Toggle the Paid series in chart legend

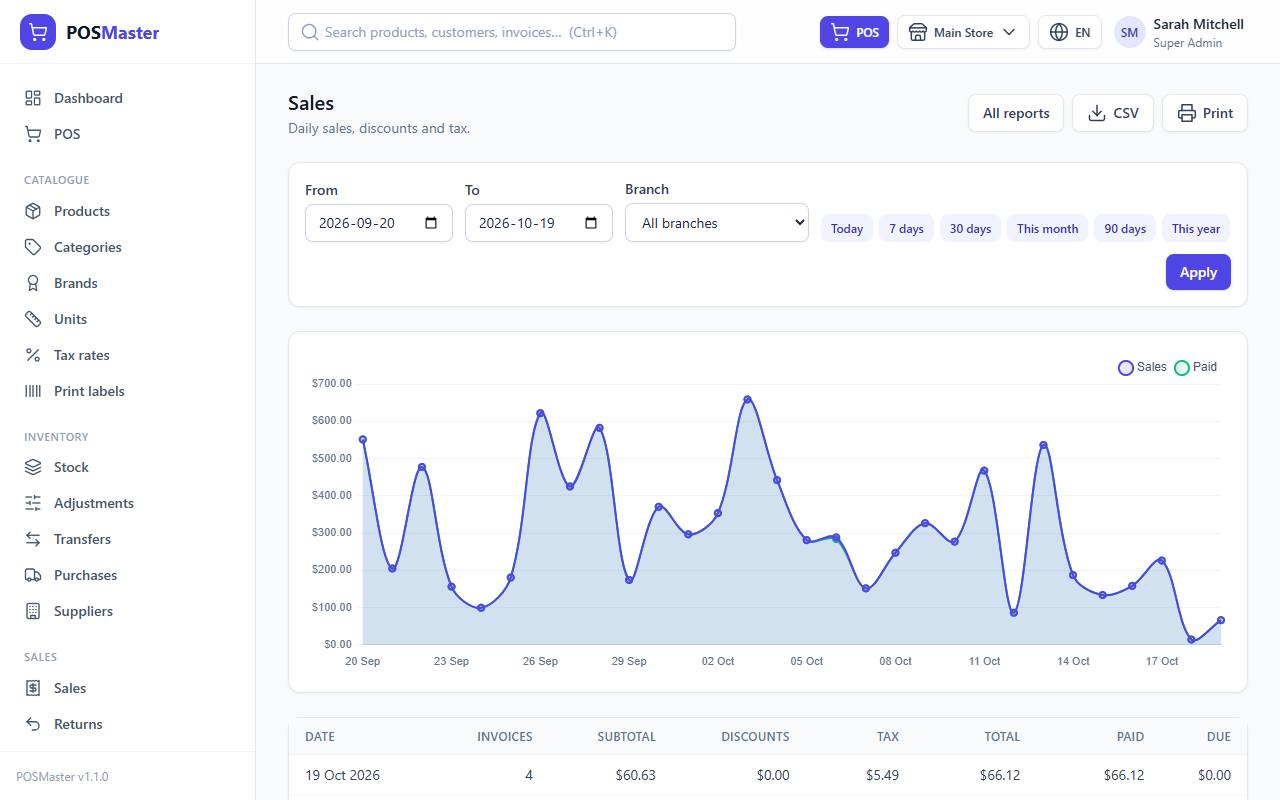pos(1195,367)
